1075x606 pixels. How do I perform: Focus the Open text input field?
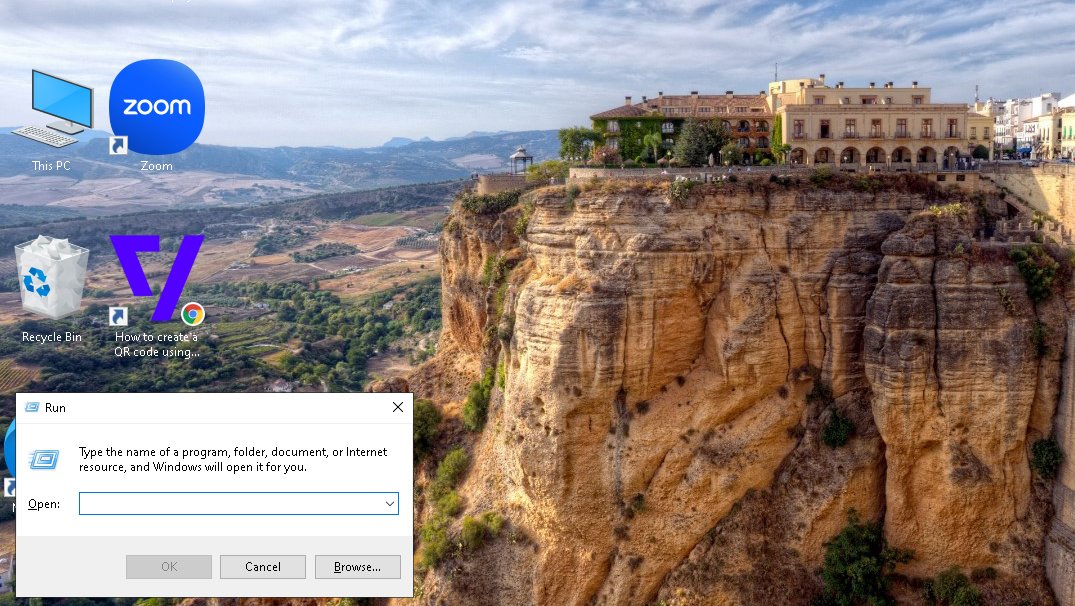[231, 504]
